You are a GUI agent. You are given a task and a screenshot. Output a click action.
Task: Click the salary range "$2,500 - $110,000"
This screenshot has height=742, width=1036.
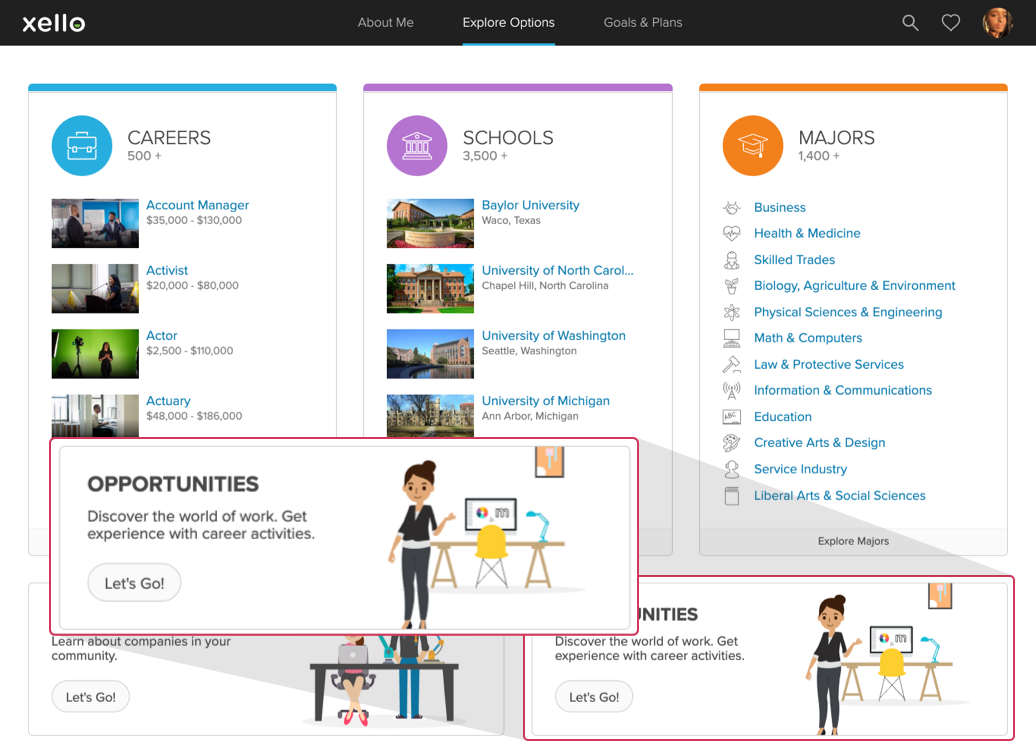pyautogui.click(x=190, y=351)
